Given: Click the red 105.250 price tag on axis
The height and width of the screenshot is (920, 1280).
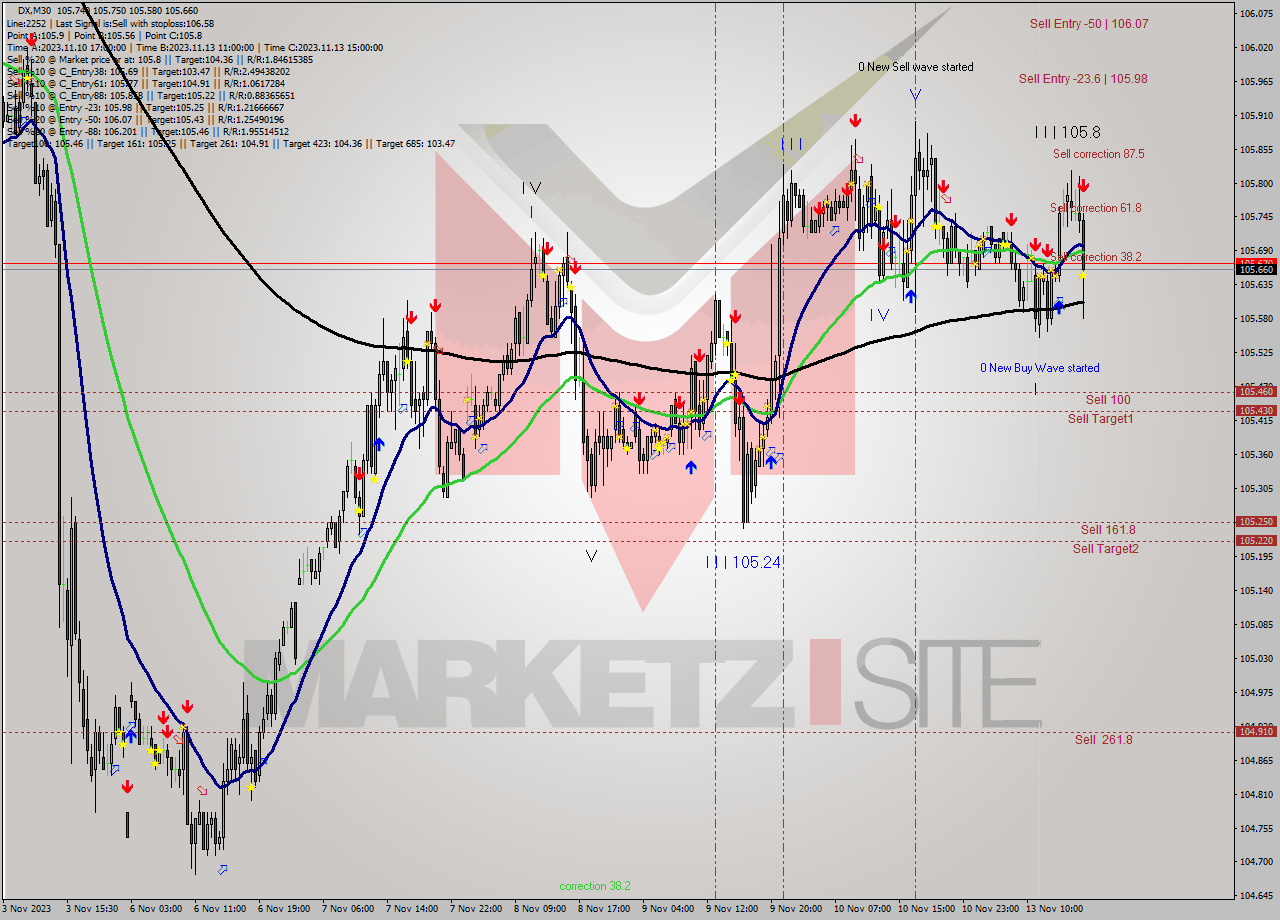Looking at the screenshot, I should pyautogui.click(x=1257, y=521).
